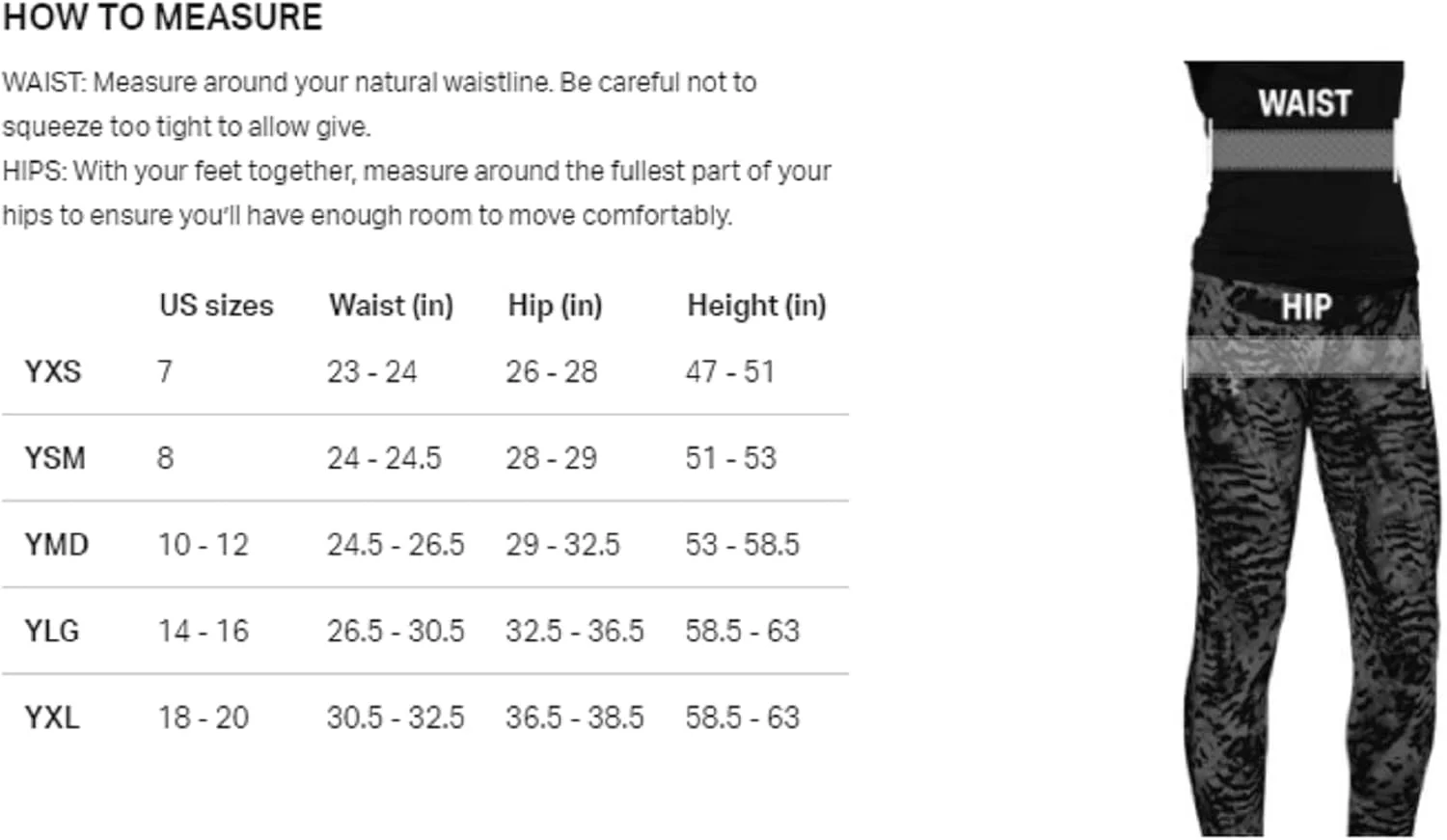Click the YSM size row label
1447x840 pixels.
[55, 458]
